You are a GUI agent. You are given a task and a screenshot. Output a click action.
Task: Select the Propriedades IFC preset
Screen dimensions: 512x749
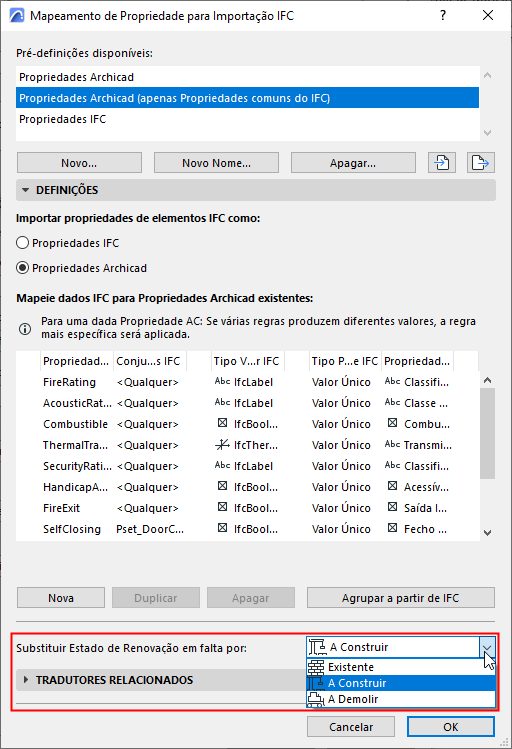point(247,119)
